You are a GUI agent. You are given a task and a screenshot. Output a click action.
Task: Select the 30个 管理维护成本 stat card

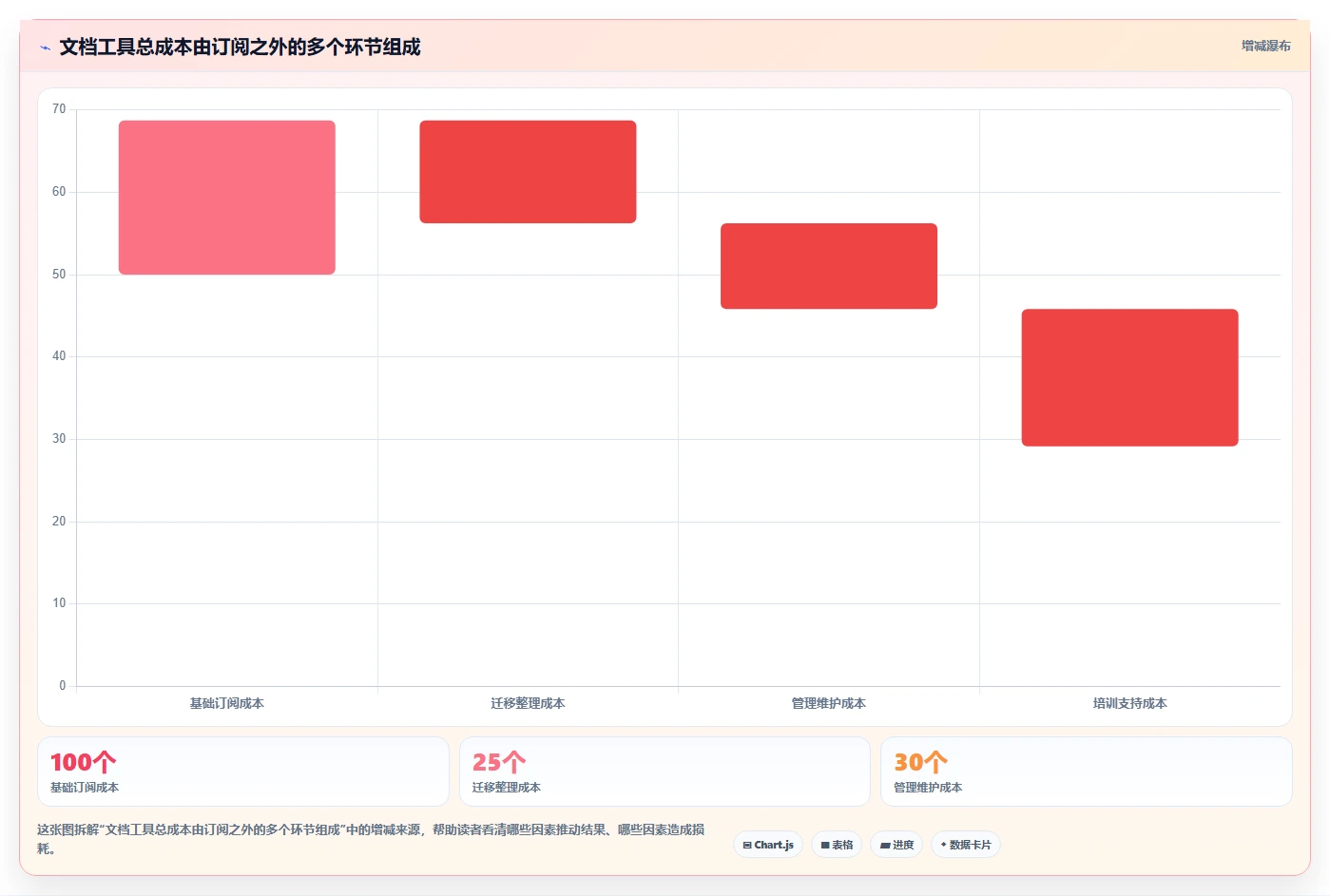coord(1087,772)
